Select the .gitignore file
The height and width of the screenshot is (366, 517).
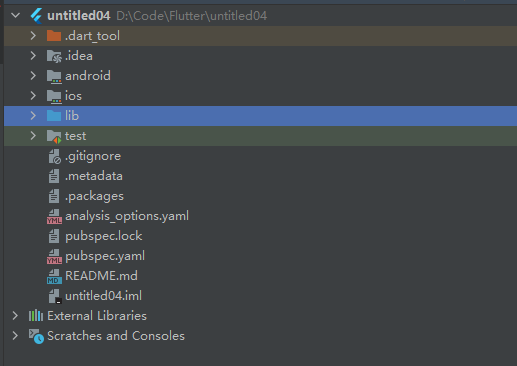pyautogui.click(x=93, y=156)
